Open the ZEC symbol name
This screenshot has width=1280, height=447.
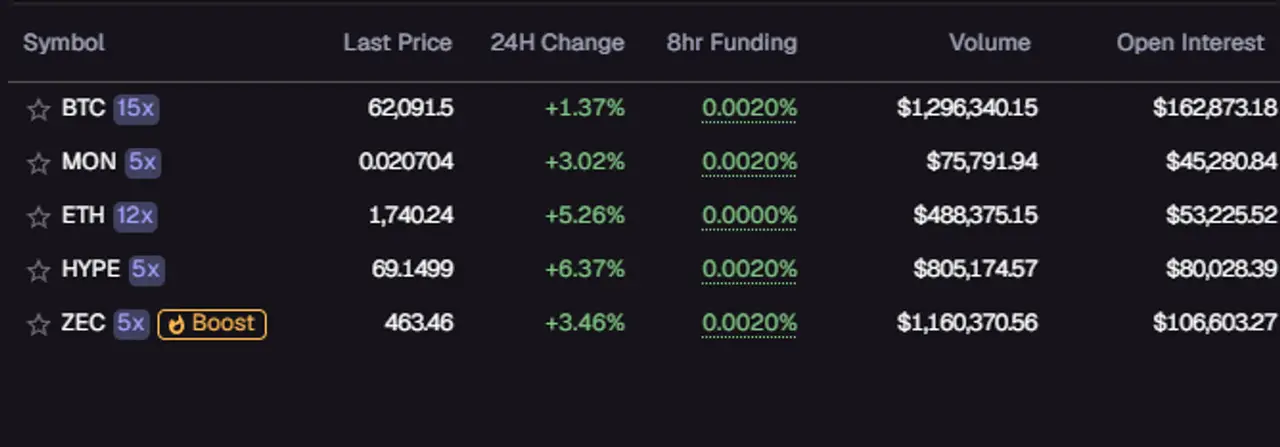coord(83,324)
